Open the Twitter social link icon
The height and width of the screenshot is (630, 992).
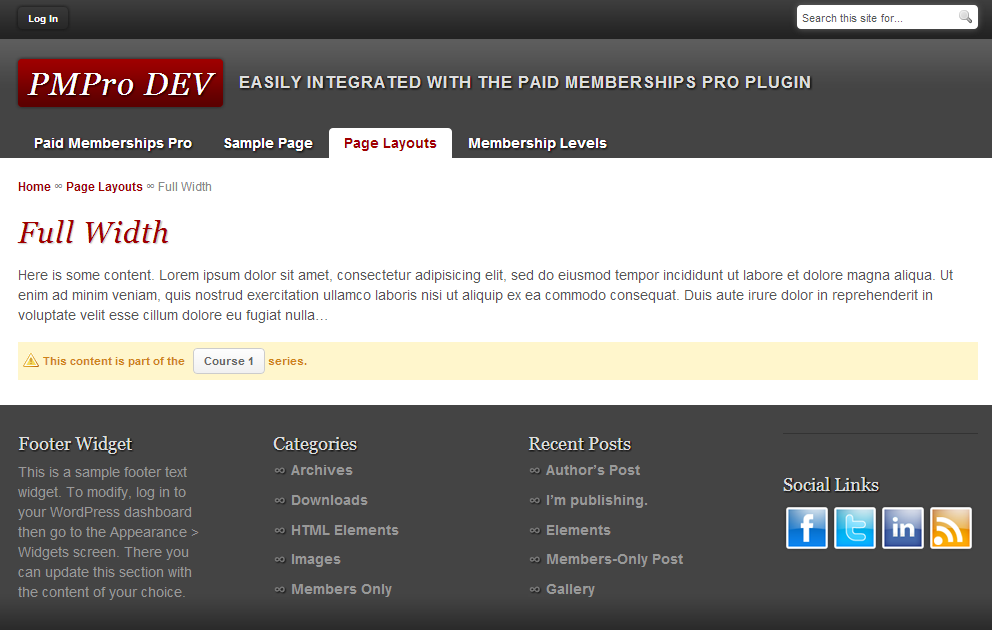tap(855, 528)
